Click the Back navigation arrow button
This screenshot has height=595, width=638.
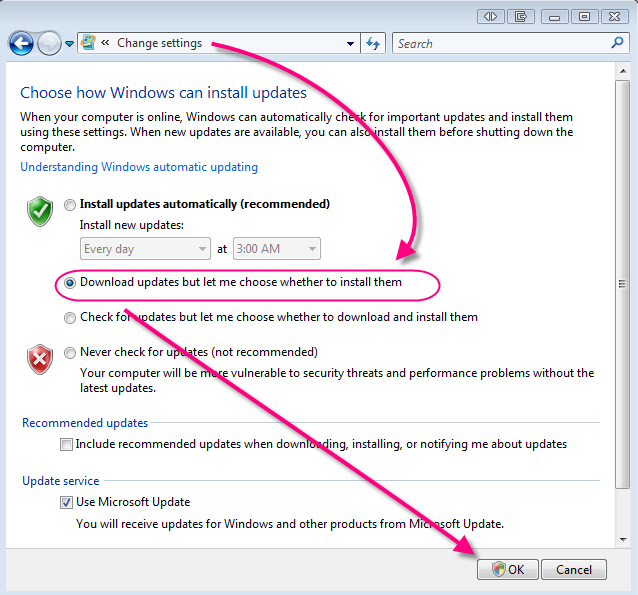pyautogui.click(x=21, y=43)
